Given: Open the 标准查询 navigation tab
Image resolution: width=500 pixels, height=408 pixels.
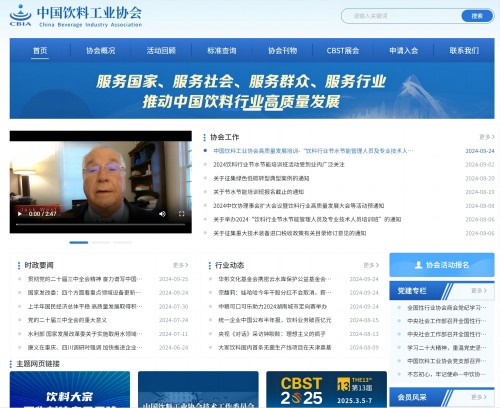Looking at the screenshot, I should coord(222,51).
